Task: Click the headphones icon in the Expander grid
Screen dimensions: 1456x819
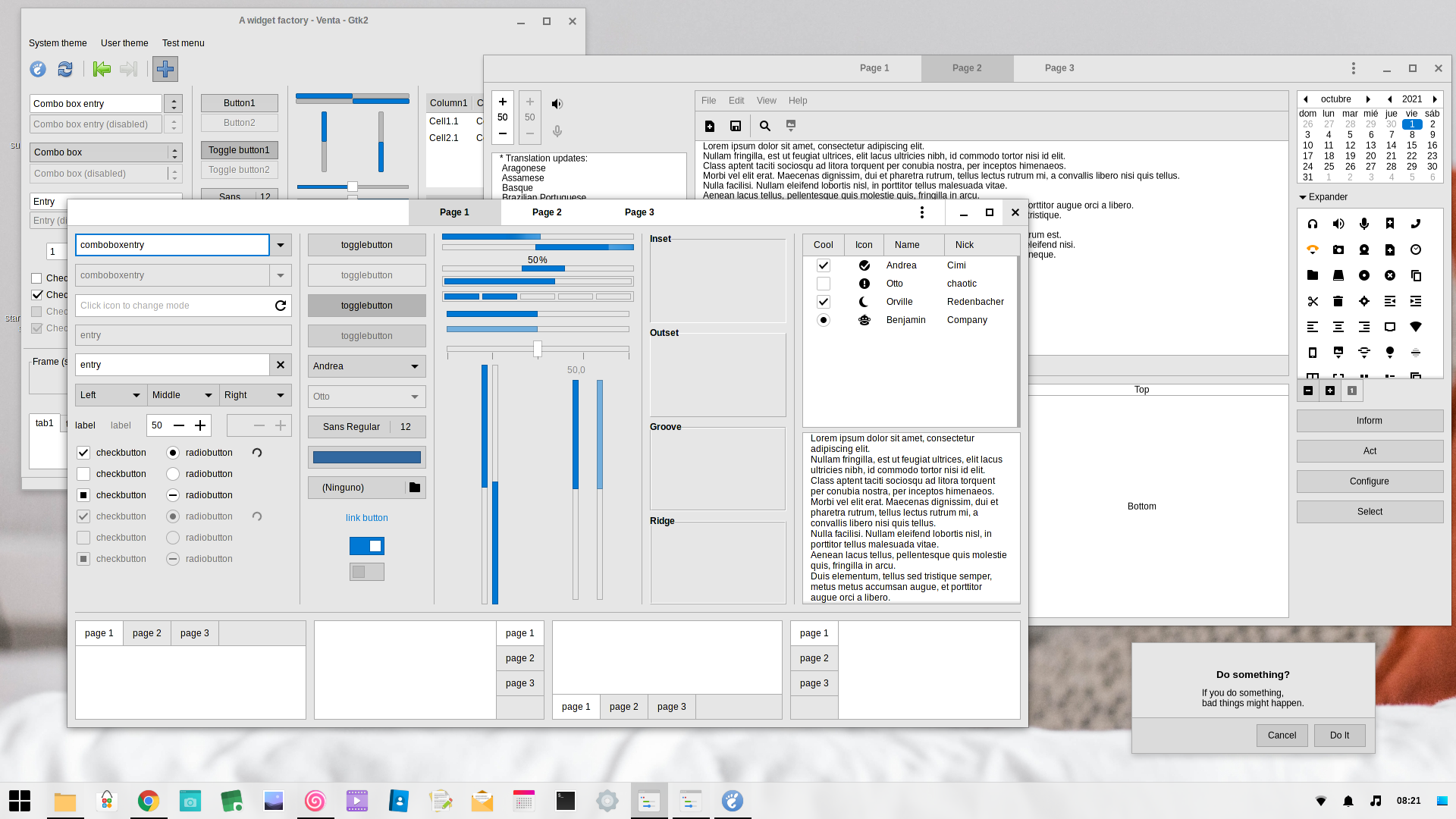Action: tap(1313, 224)
